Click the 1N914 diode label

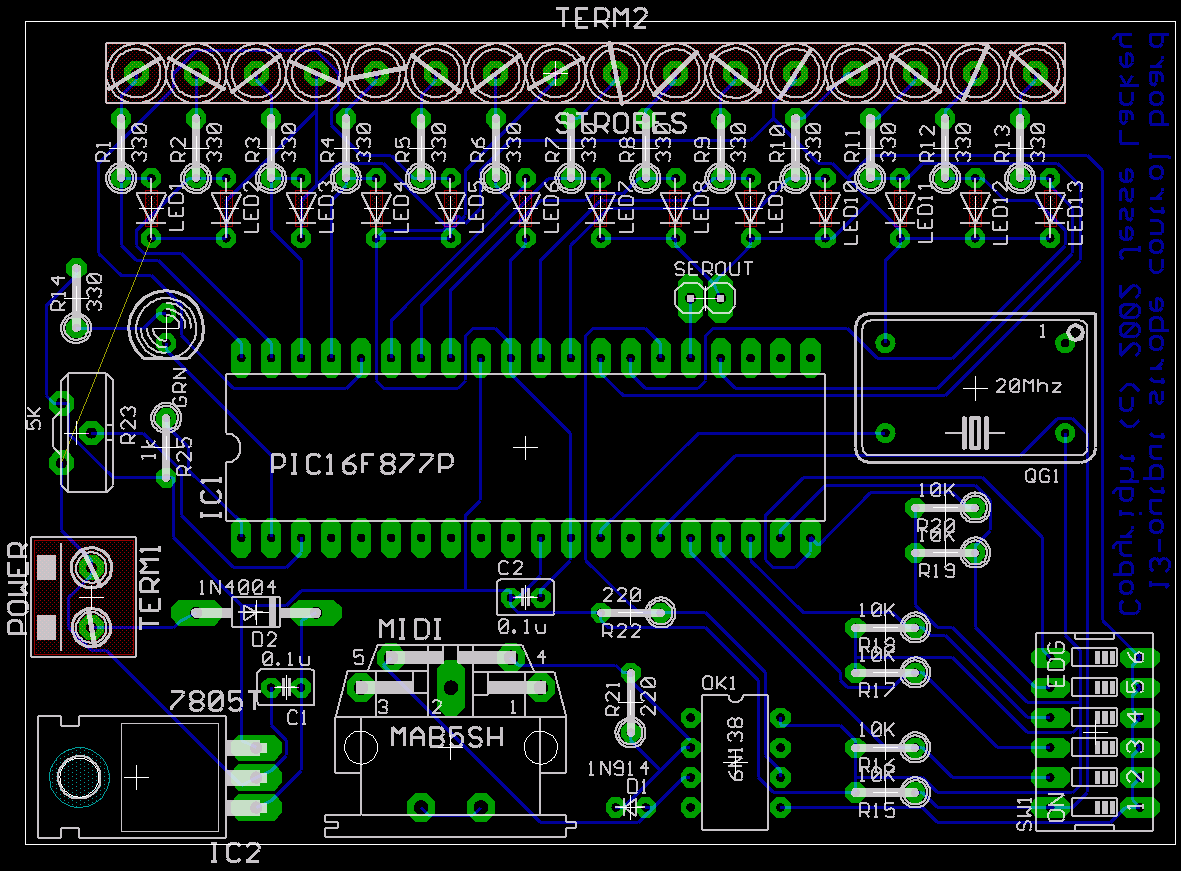click(618, 769)
